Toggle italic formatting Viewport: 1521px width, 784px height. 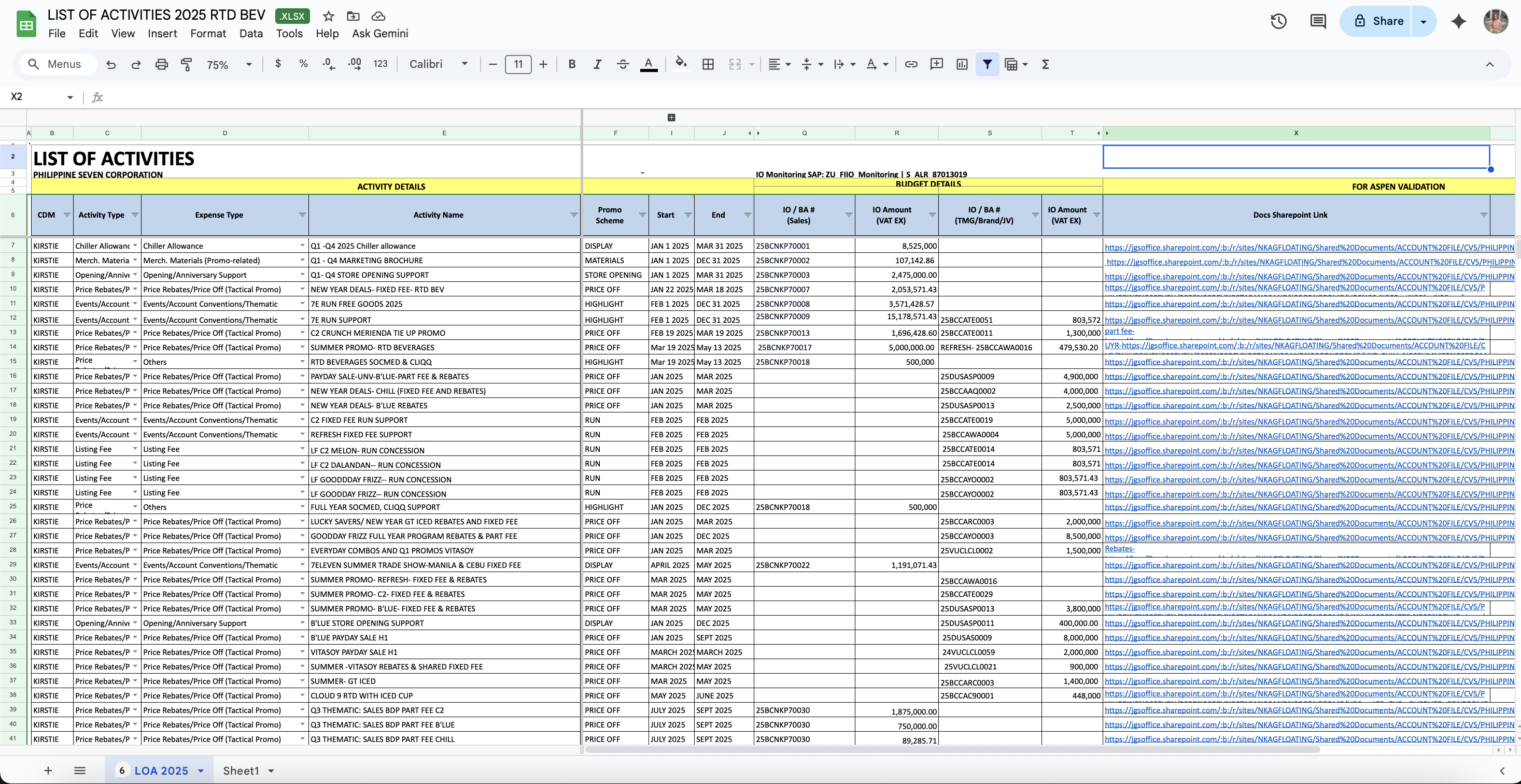[597, 64]
